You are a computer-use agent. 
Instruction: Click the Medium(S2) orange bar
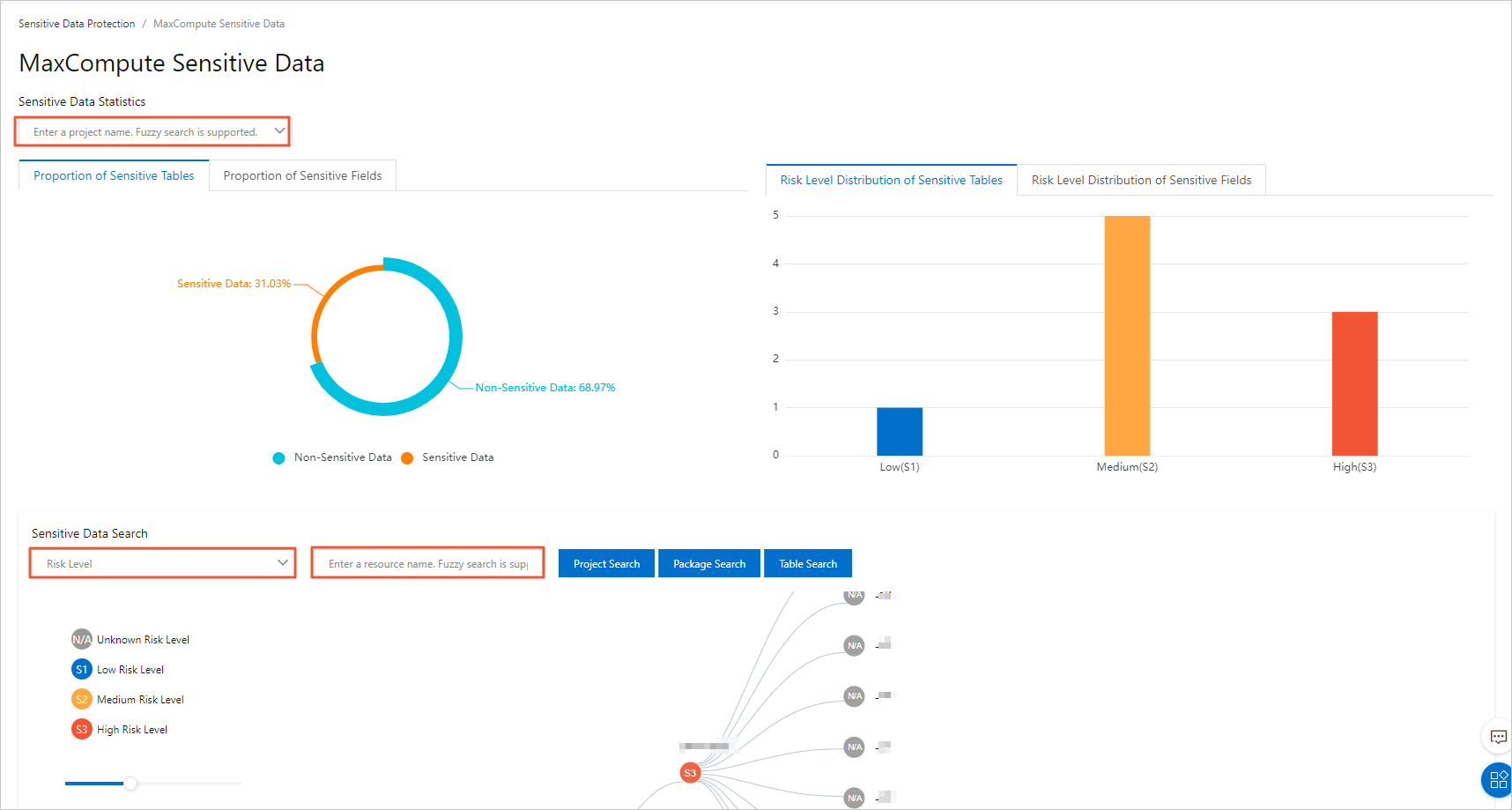(1127, 336)
